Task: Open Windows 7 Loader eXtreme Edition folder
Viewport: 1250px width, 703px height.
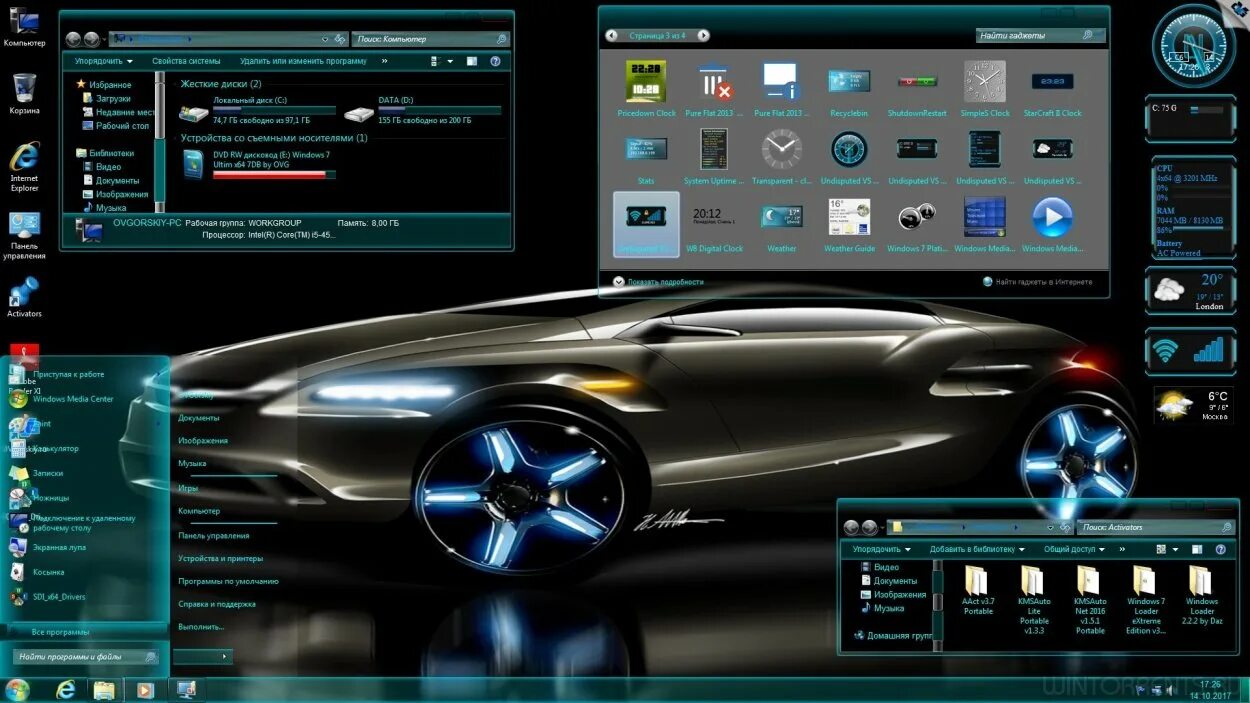Action: (1146, 600)
